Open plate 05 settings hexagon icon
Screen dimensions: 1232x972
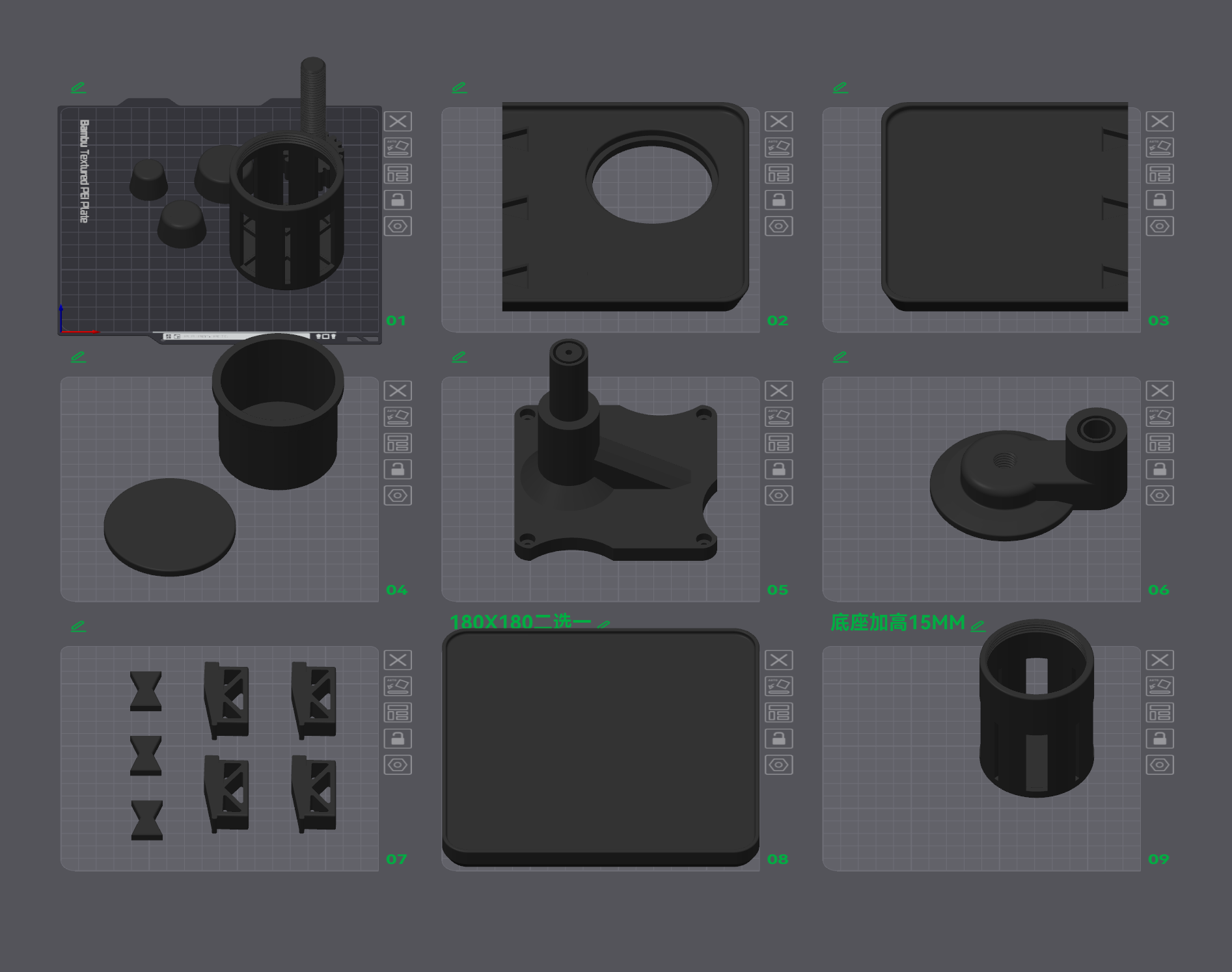click(778, 496)
